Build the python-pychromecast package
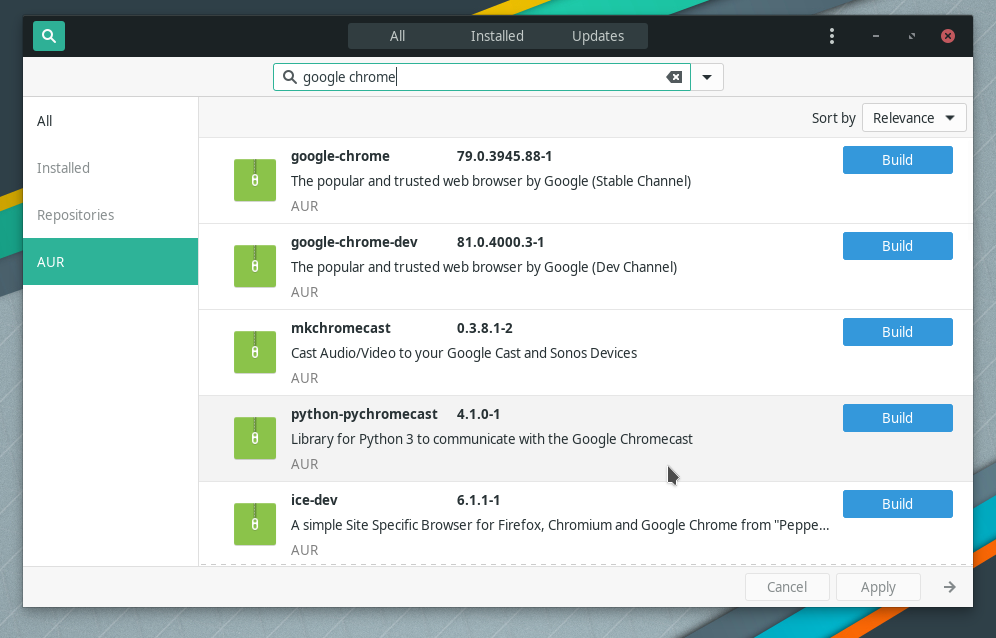 point(898,417)
